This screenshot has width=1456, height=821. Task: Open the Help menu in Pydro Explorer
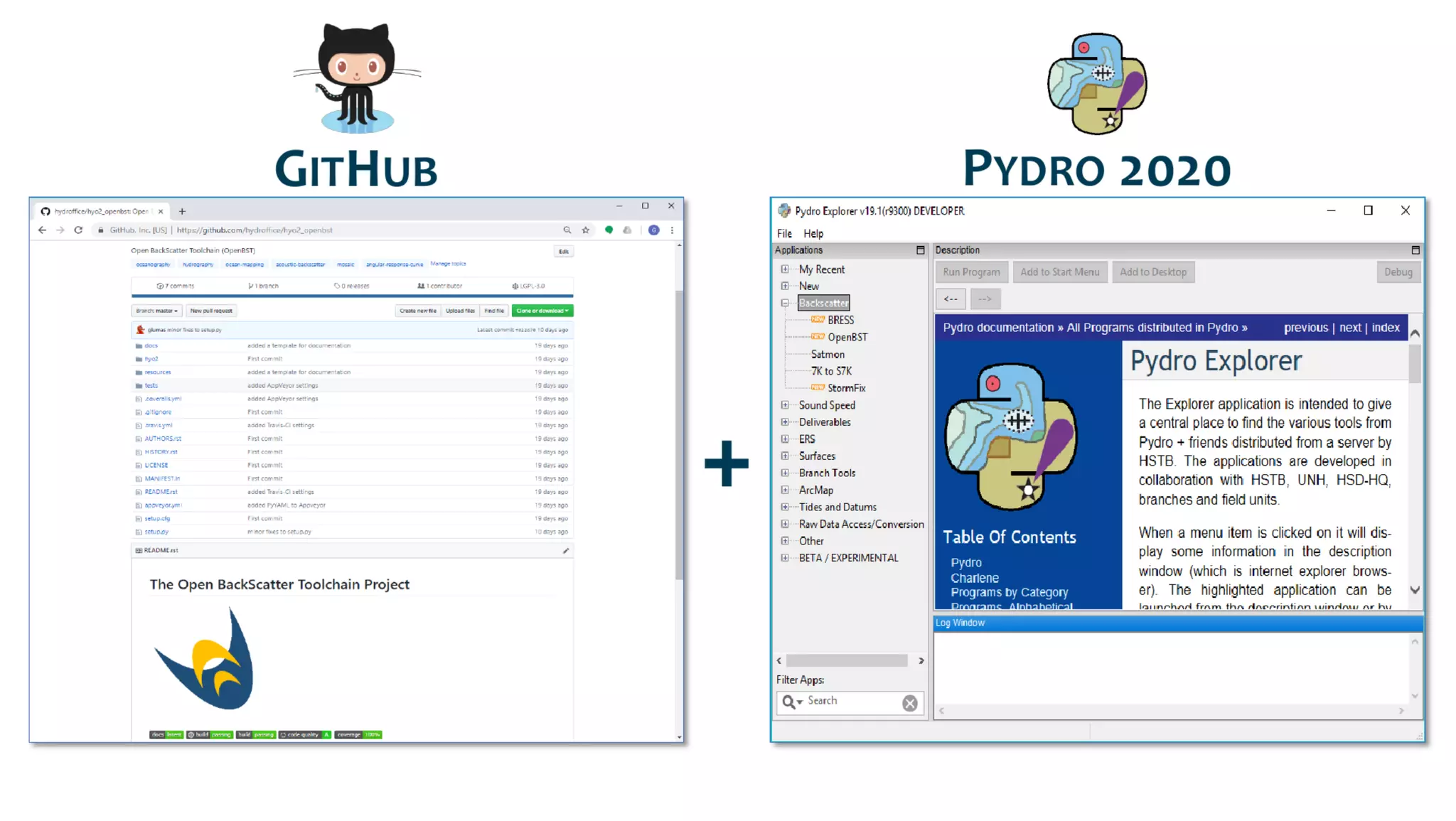point(813,233)
